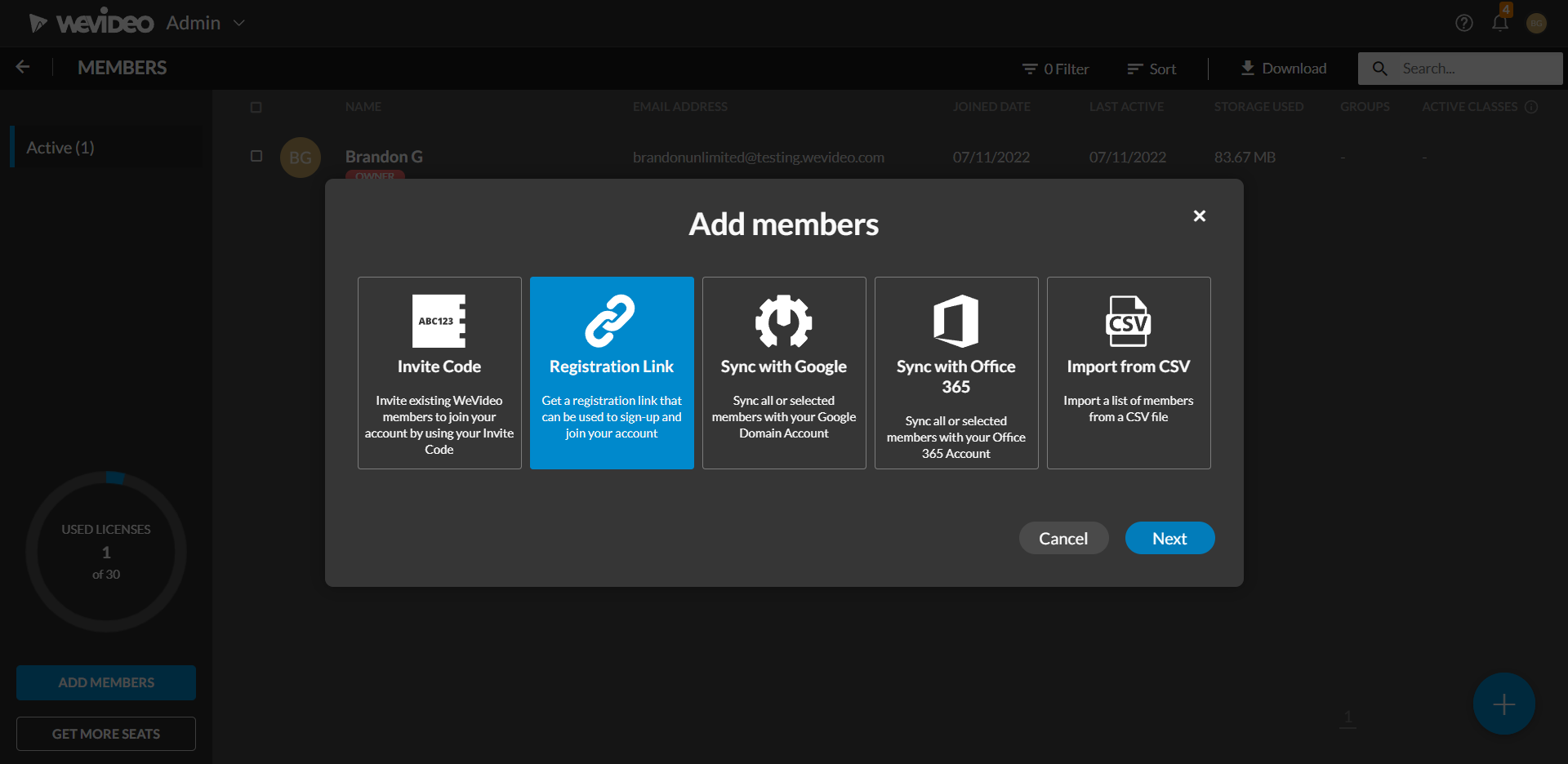Open the BG user avatar in header
This screenshot has height=764, width=1568.
coord(1536,24)
